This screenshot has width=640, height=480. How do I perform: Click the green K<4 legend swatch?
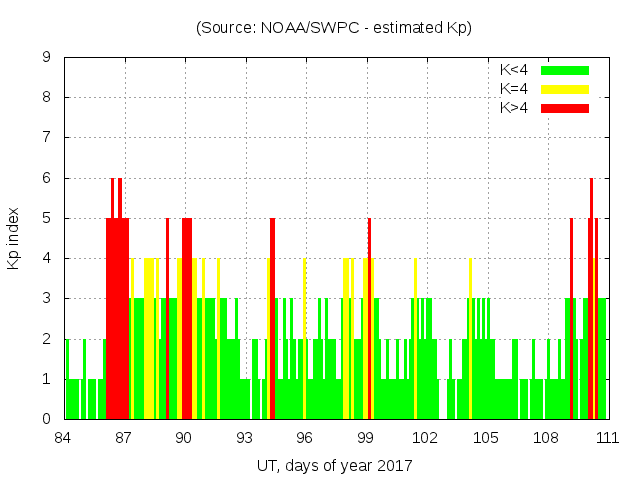point(565,70)
